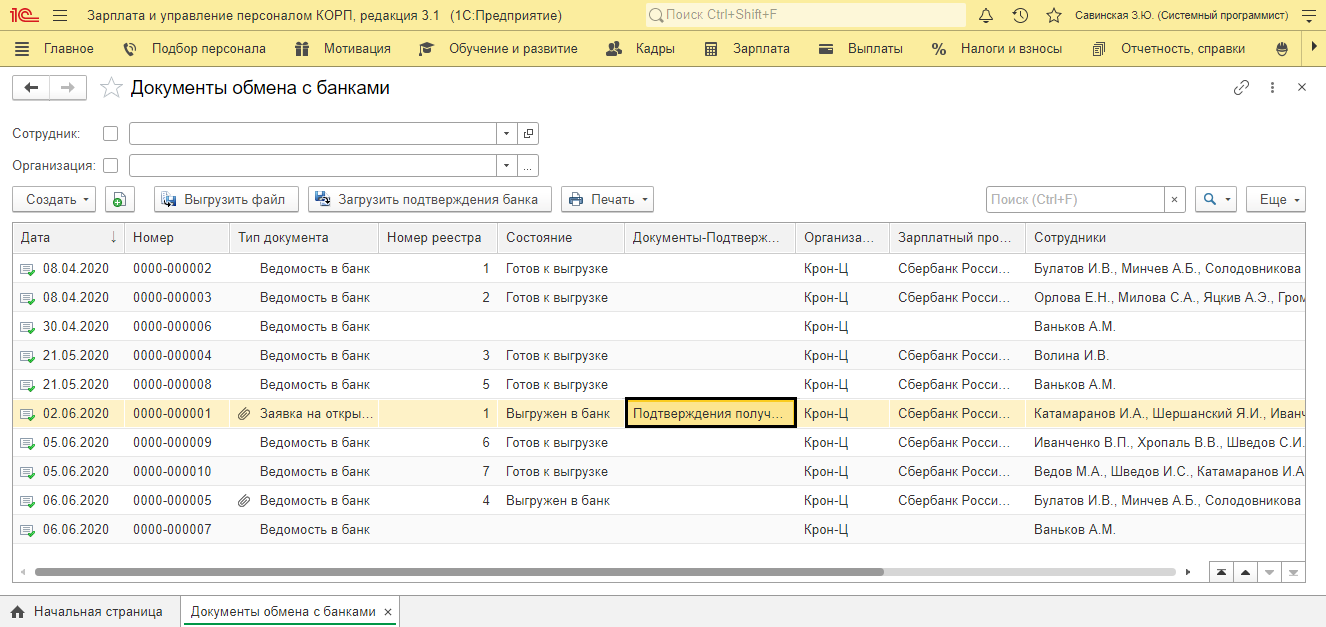1326x627 pixels.
Task: Click Загрузить подтверждения банка button
Action: [430, 199]
